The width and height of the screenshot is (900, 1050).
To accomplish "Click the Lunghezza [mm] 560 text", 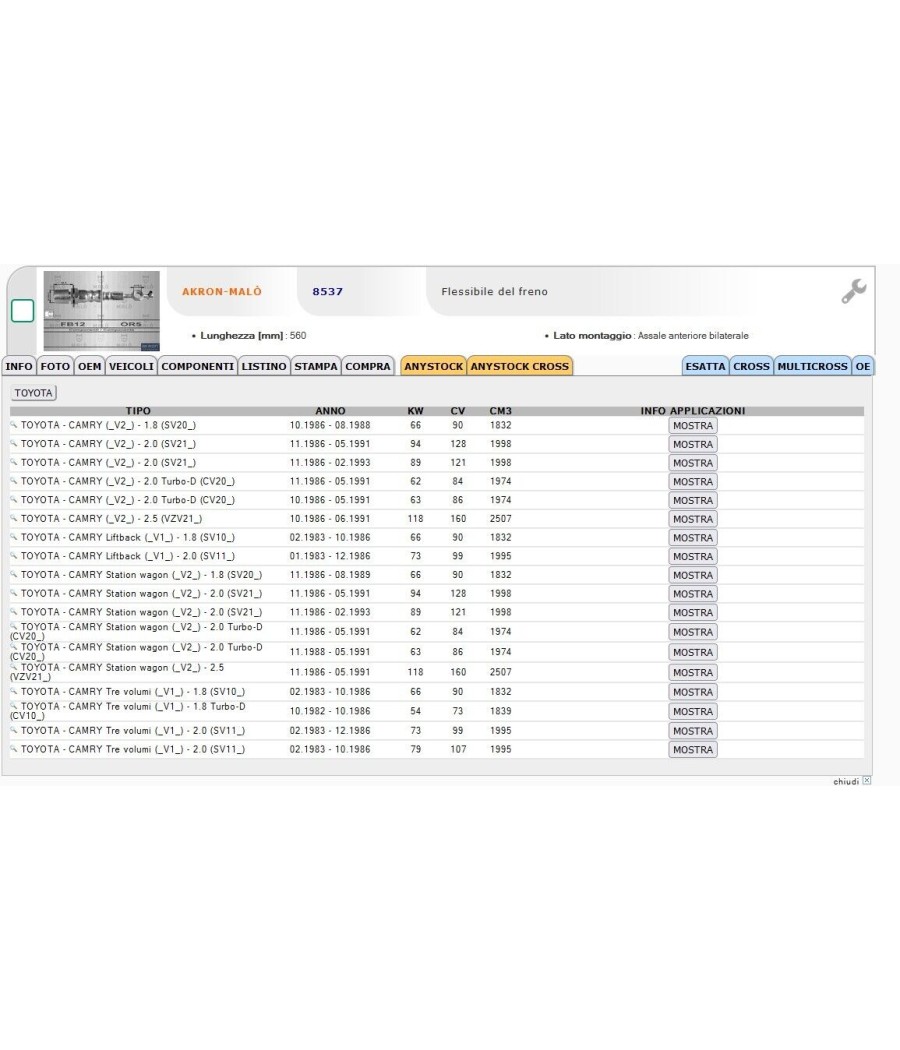I will coord(253,335).
